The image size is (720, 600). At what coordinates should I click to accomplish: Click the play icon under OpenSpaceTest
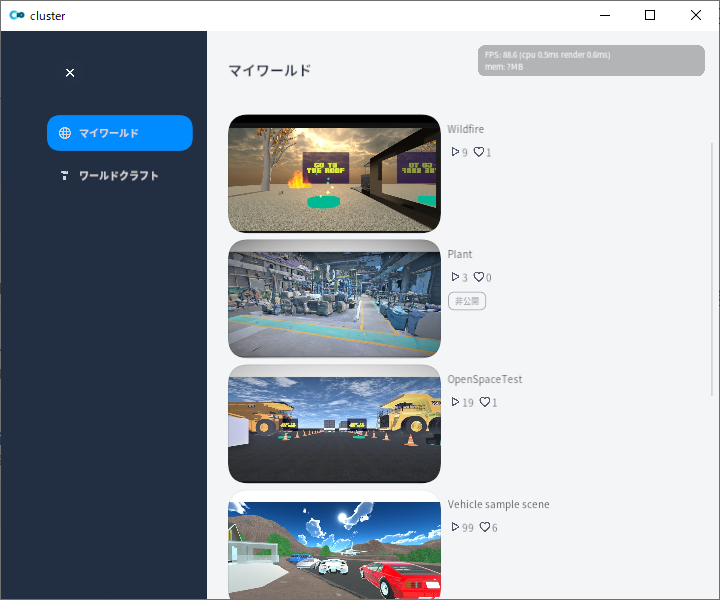[x=455, y=402]
